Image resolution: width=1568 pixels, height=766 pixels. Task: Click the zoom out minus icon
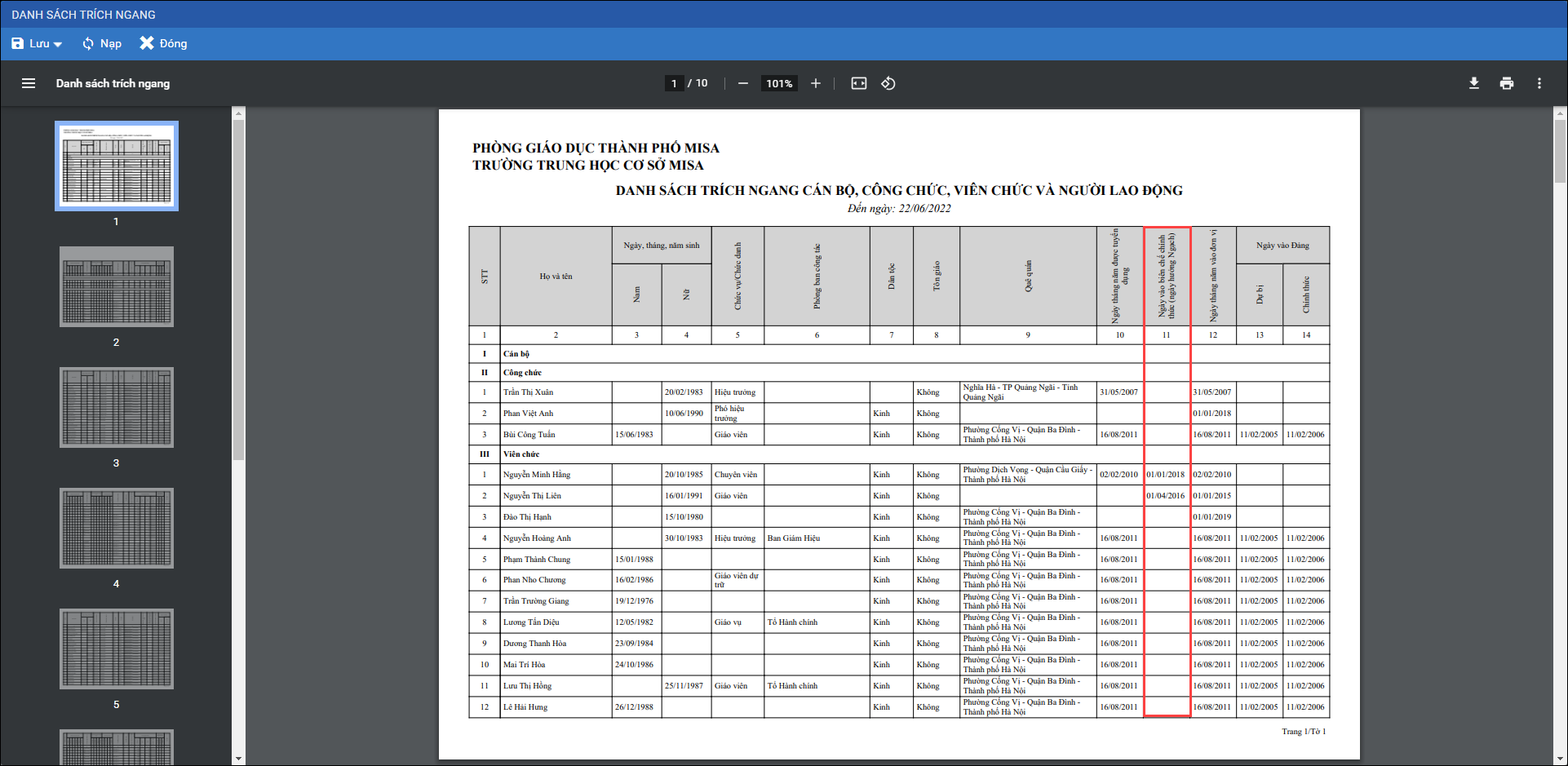742,83
